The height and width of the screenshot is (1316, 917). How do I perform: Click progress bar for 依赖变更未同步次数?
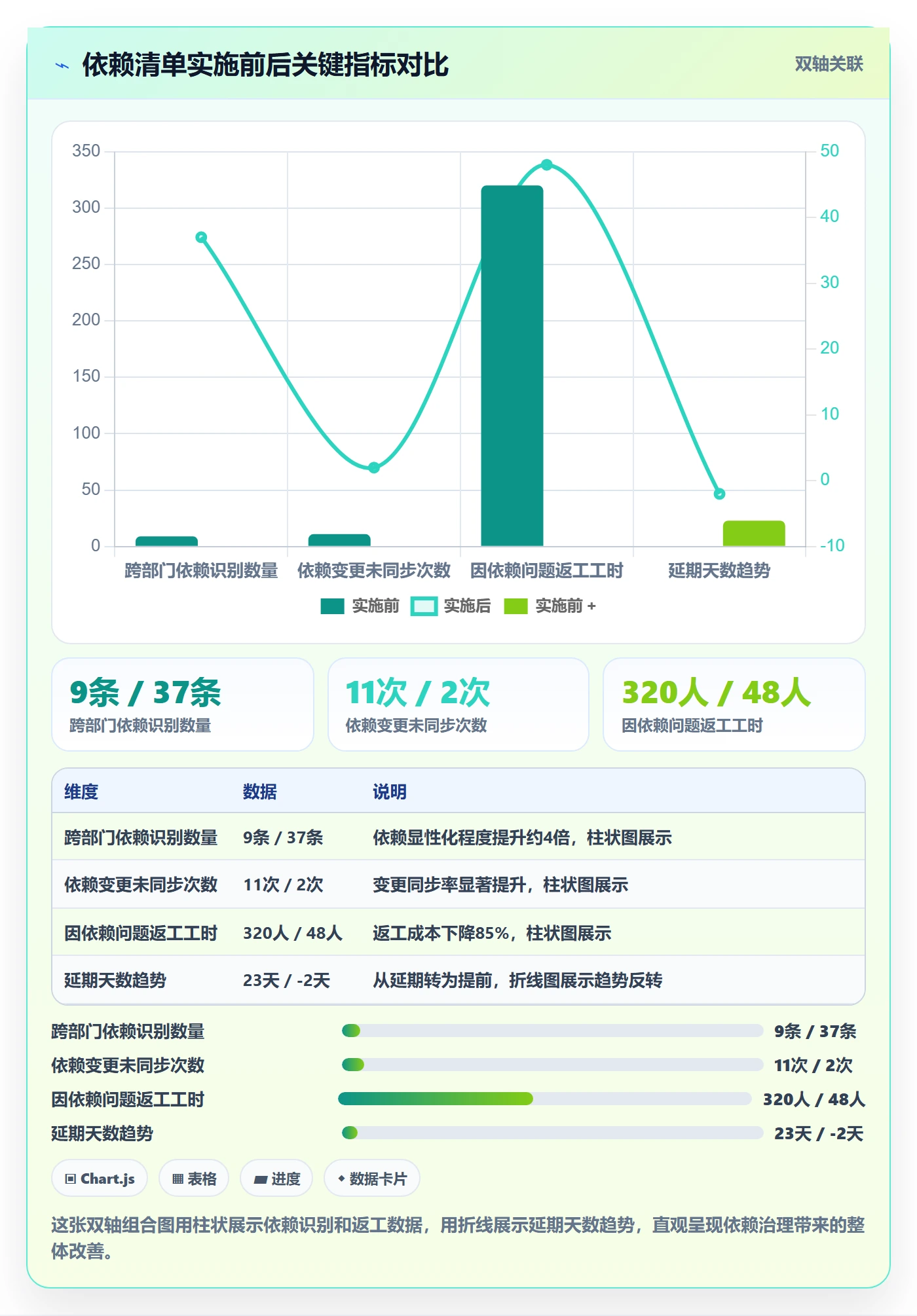552,1065
